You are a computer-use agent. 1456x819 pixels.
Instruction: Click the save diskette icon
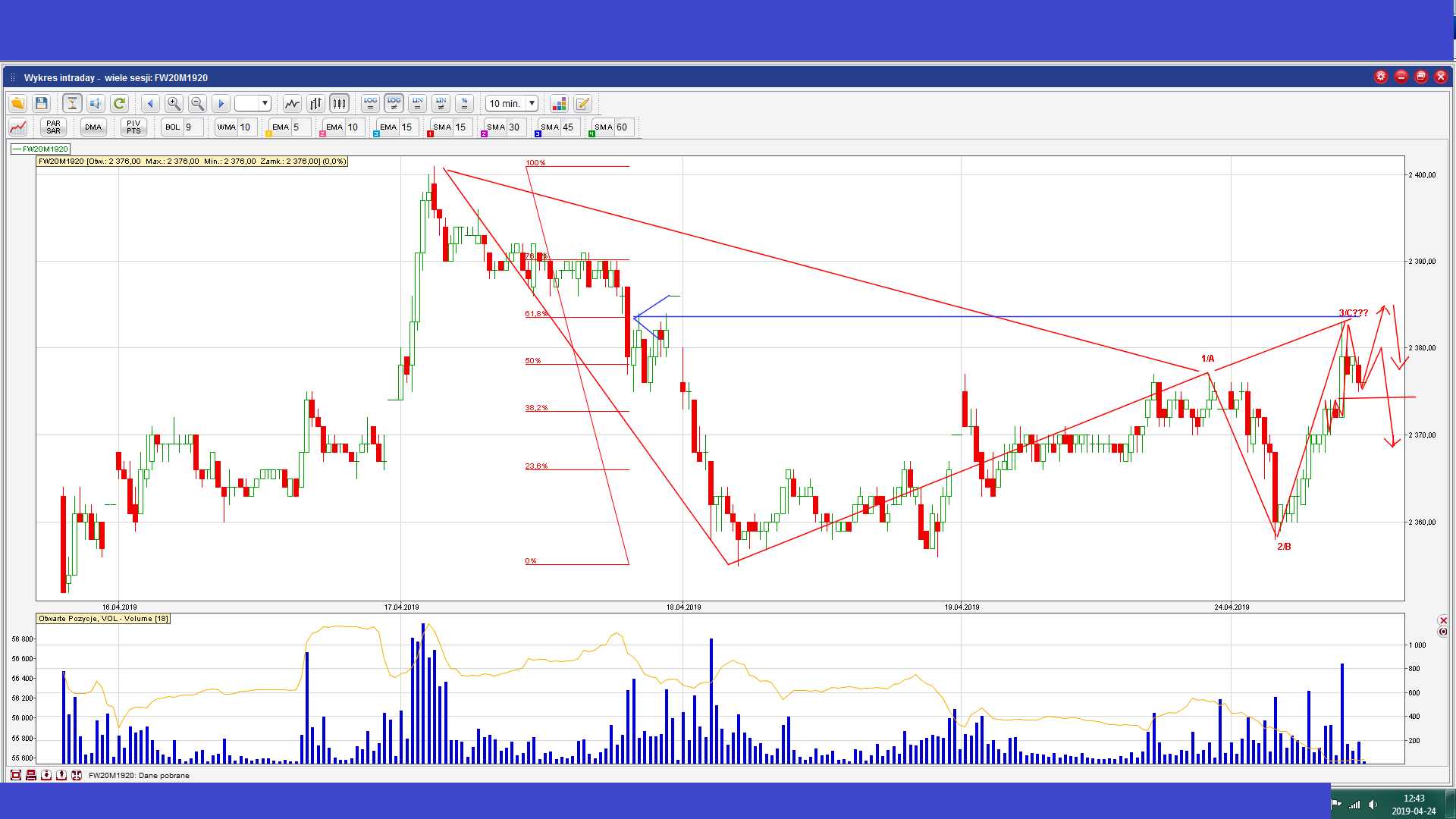click(42, 104)
